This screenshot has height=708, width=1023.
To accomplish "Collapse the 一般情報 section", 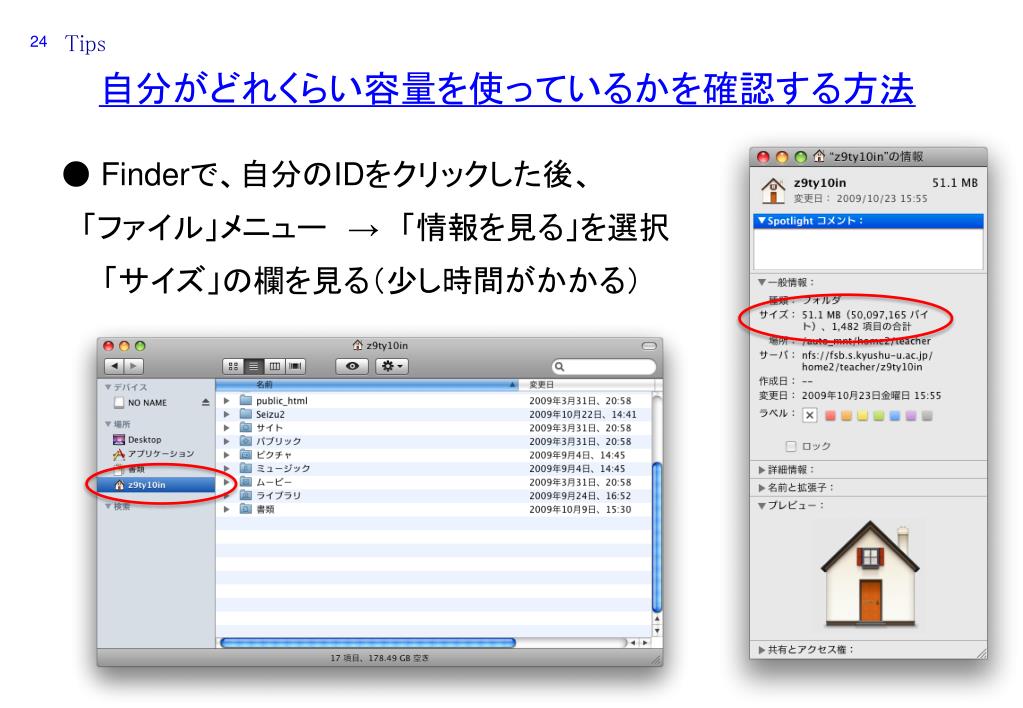I will (x=761, y=283).
